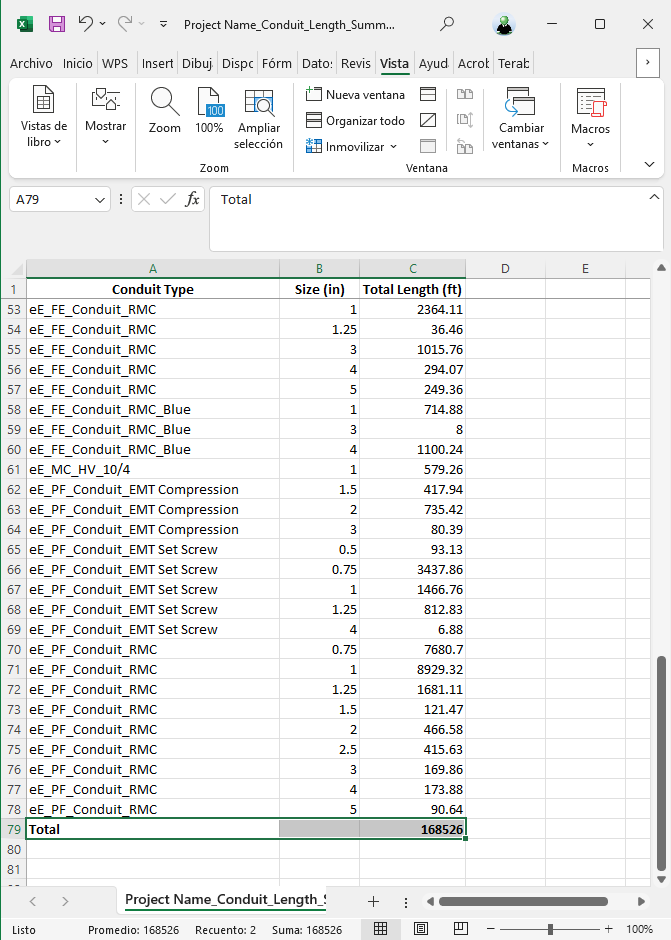Add a new sheet with plus icon
This screenshot has height=940, width=671.
pyautogui.click(x=373, y=901)
